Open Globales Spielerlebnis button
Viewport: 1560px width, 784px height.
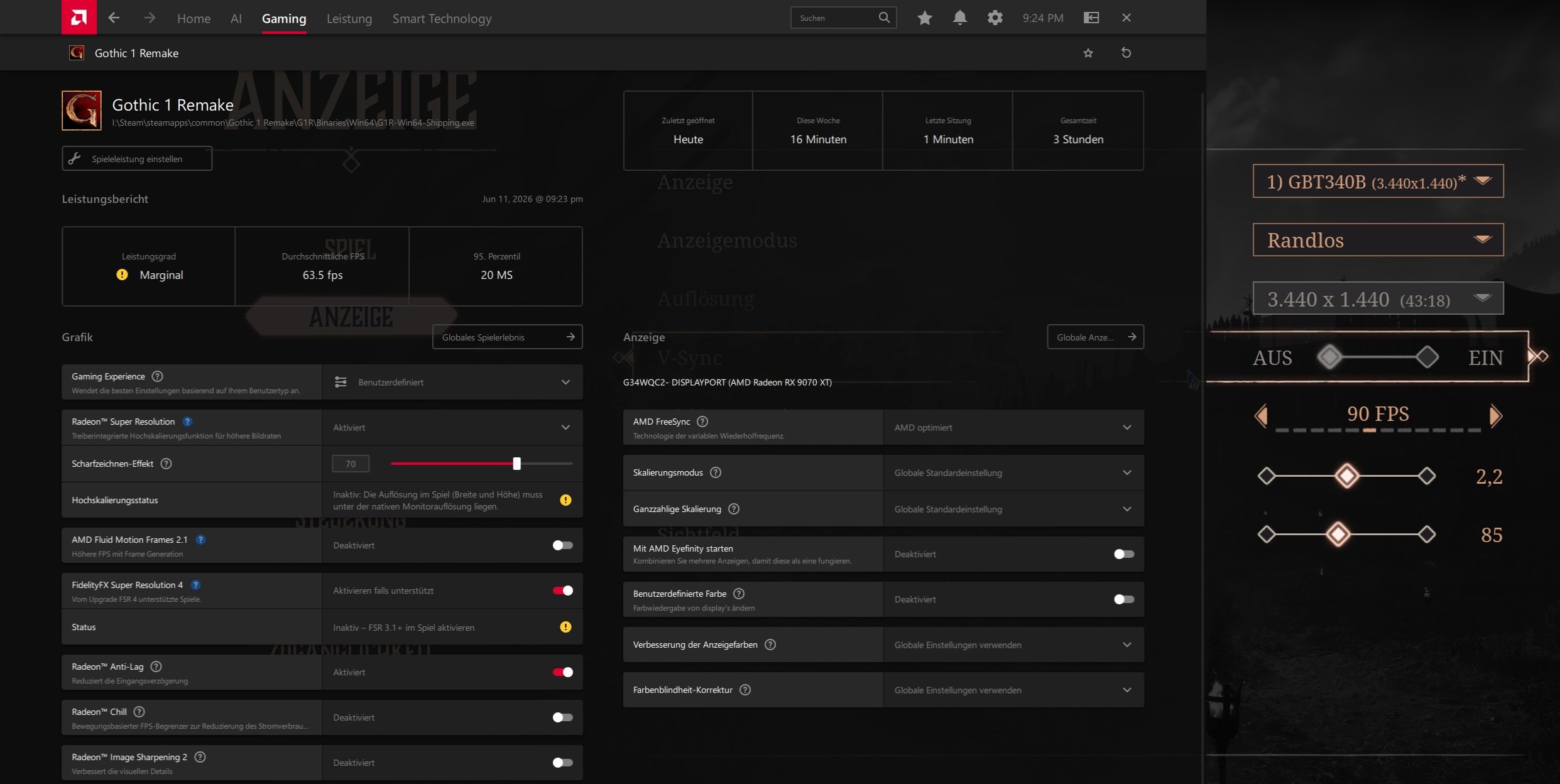click(x=508, y=337)
